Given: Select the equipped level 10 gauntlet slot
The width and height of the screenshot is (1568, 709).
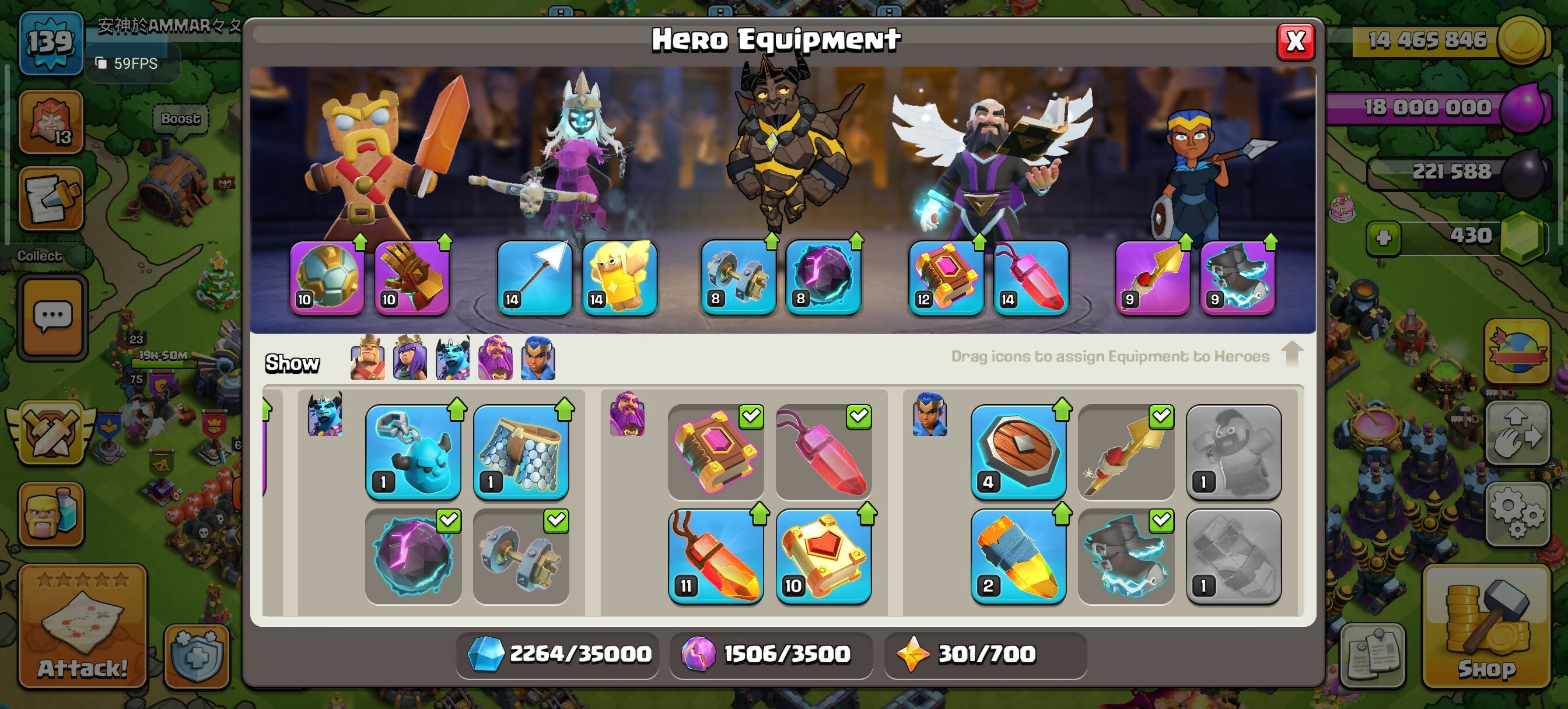Looking at the screenshot, I should point(411,278).
